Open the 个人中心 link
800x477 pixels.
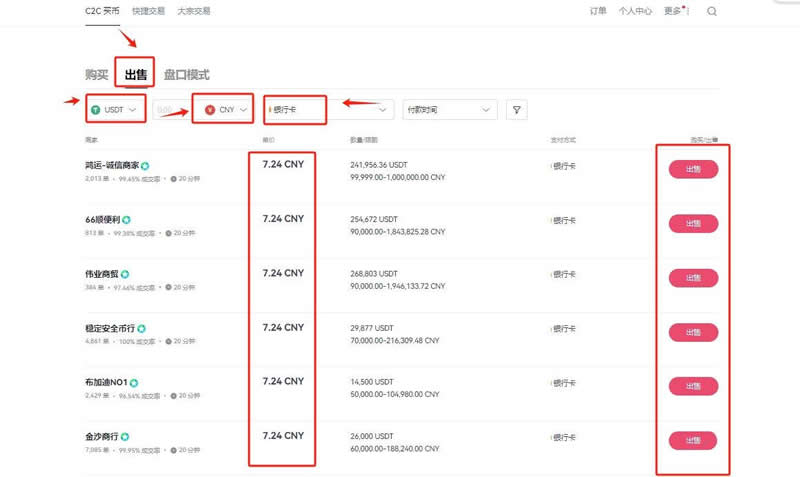click(635, 12)
